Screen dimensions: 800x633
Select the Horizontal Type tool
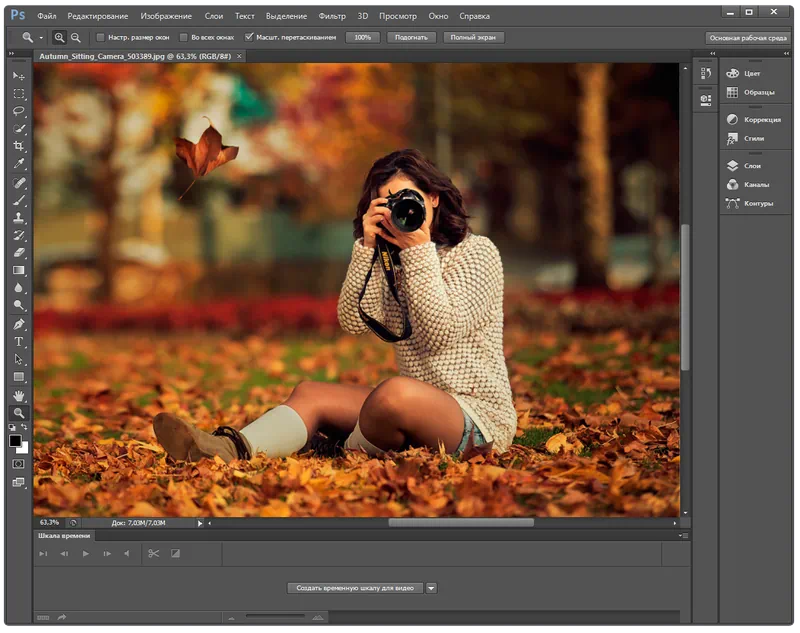click(18, 342)
